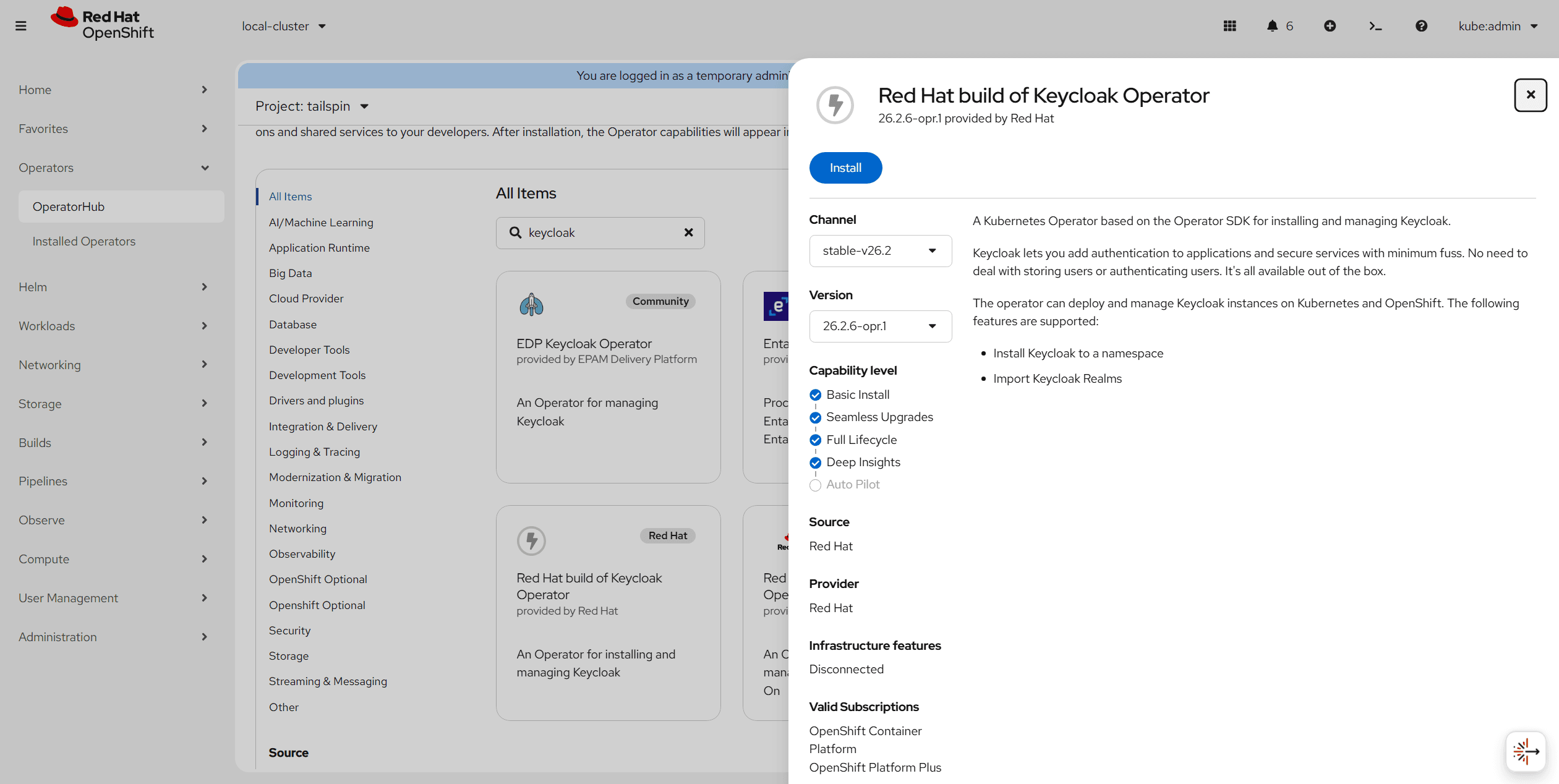Filter by Database category

point(293,325)
